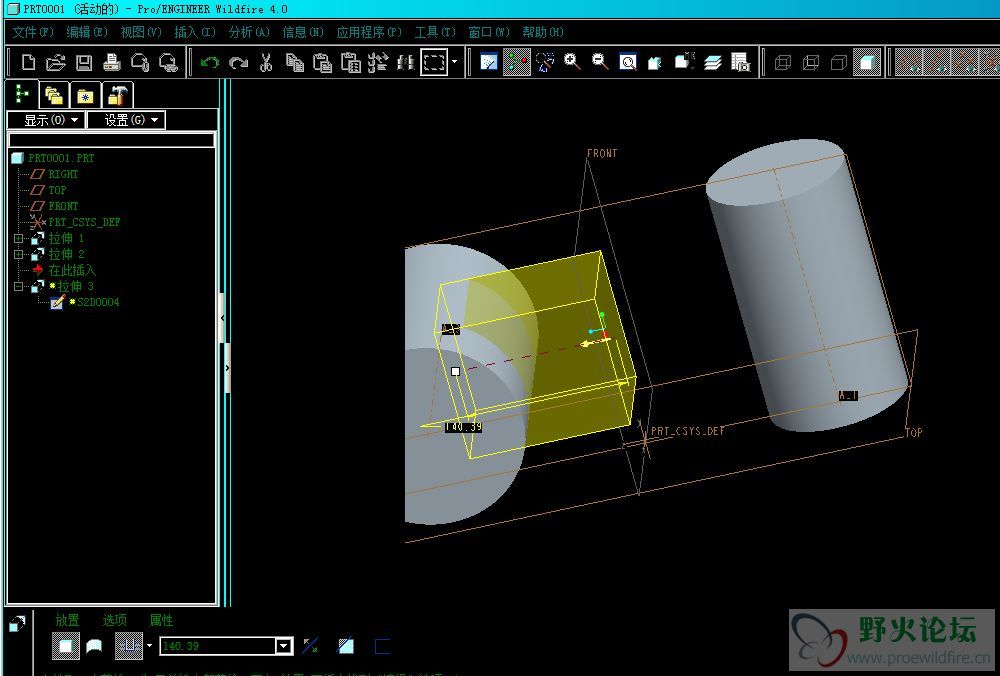Switch to hidden line display

pos(811,62)
